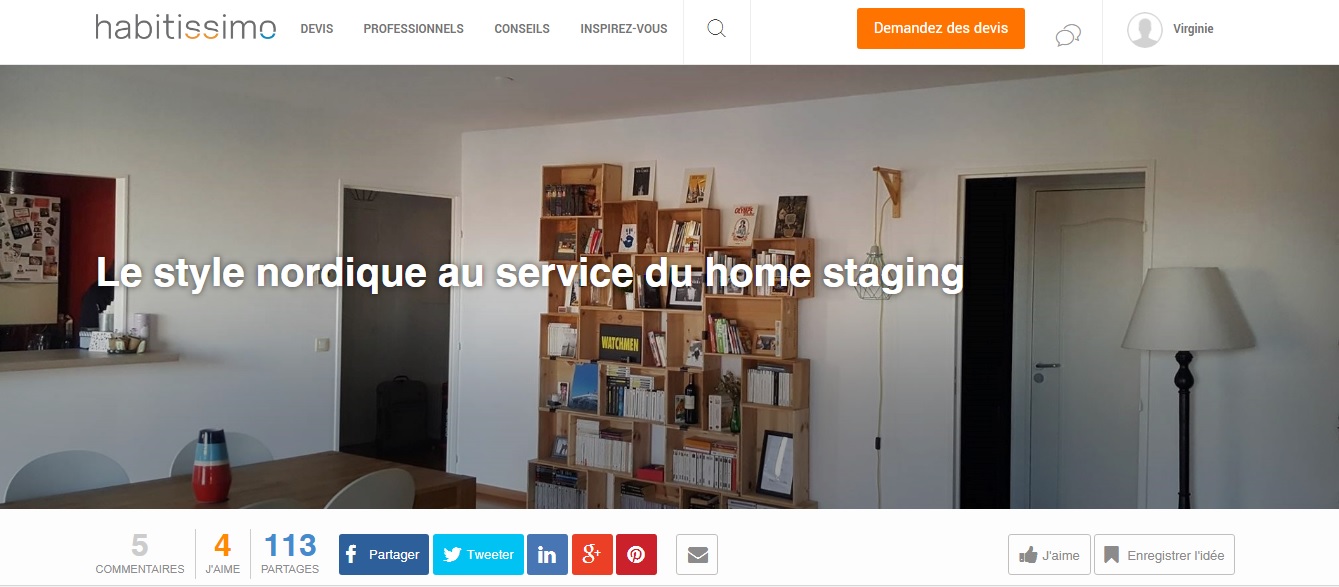The height and width of the screenshot is (587, 1339).
Task: Share on Google Plus
Action: click(x=592, y=555)
